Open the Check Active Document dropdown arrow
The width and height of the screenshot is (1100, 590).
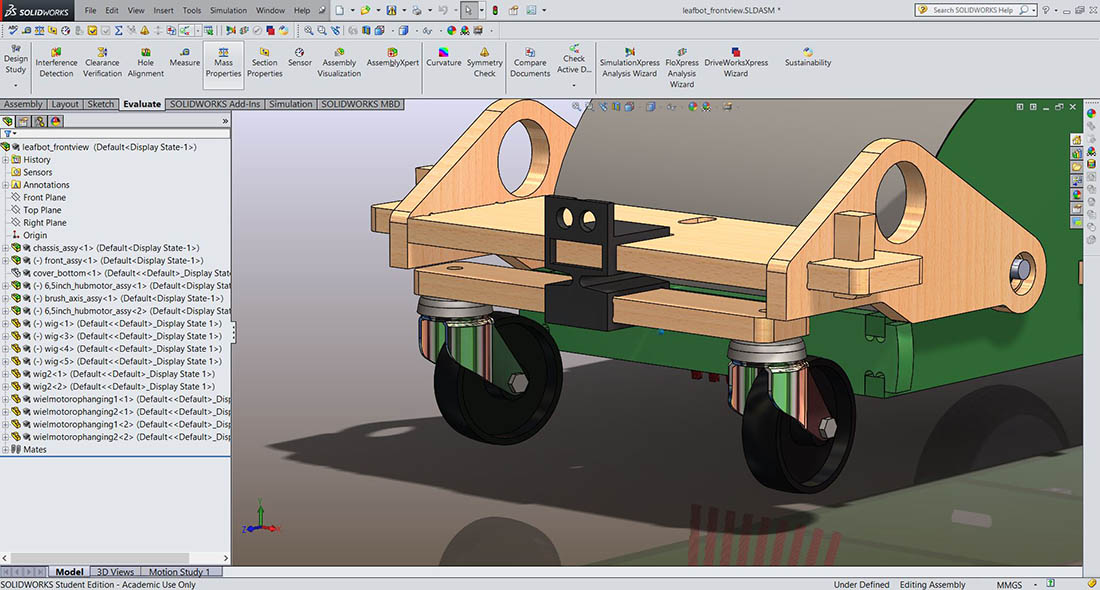[x=574, y=85]
